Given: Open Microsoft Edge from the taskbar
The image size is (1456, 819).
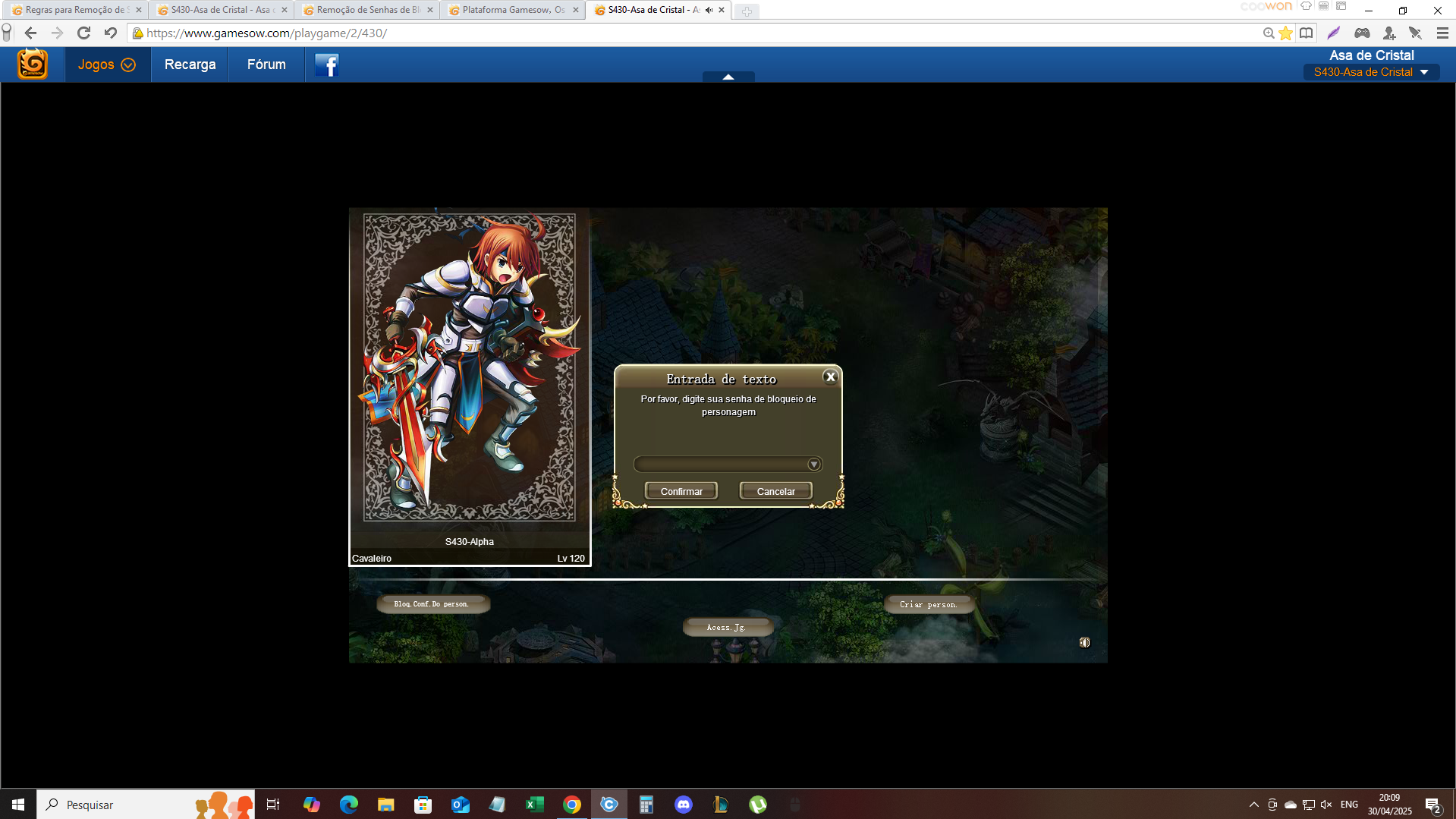Looking at the screenshot, I should (348, 805).
